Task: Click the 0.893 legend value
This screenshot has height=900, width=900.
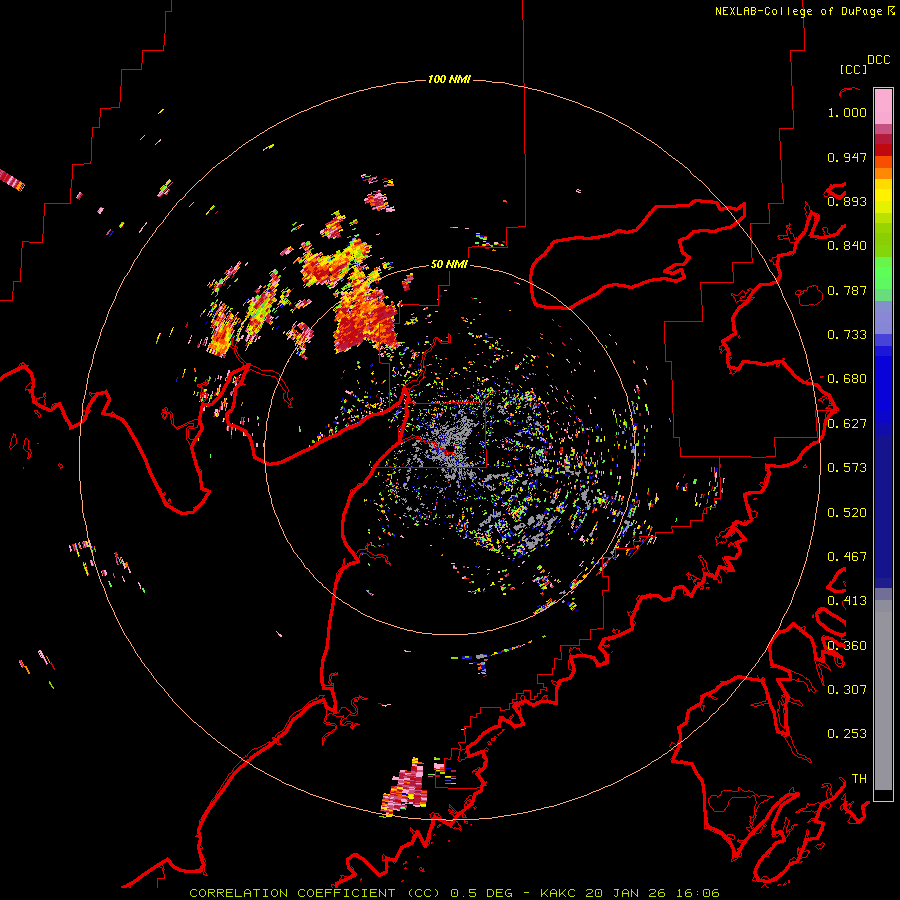Action: (x=847, y=201)
